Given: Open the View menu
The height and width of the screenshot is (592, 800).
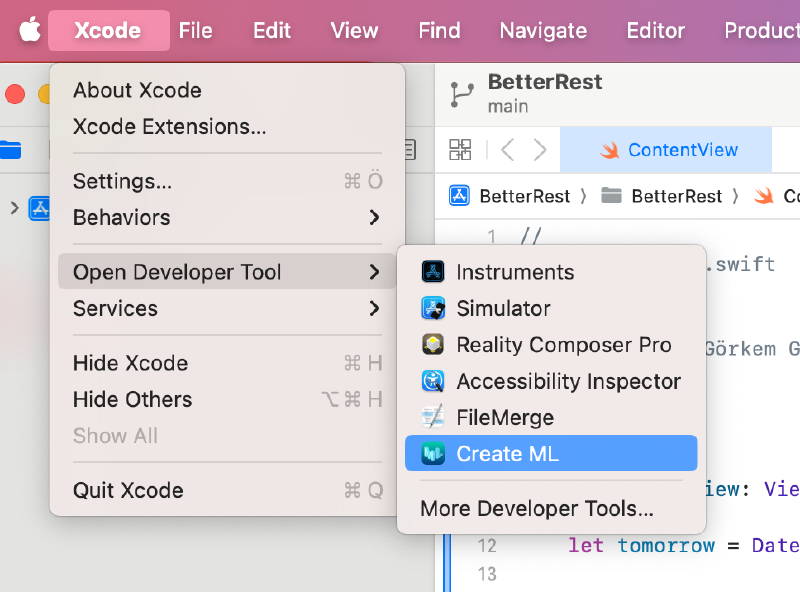Looking at the screenshot, I should 354,31.
